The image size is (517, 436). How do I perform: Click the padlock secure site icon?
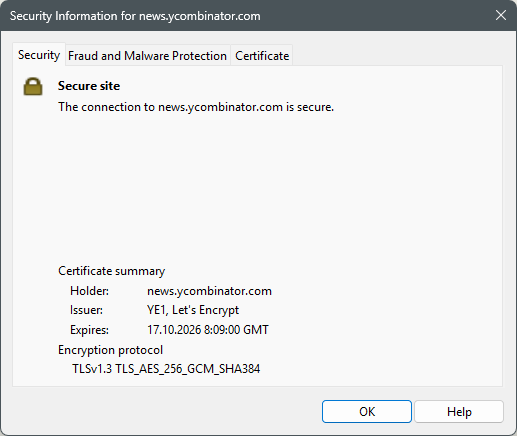point(33,87)
